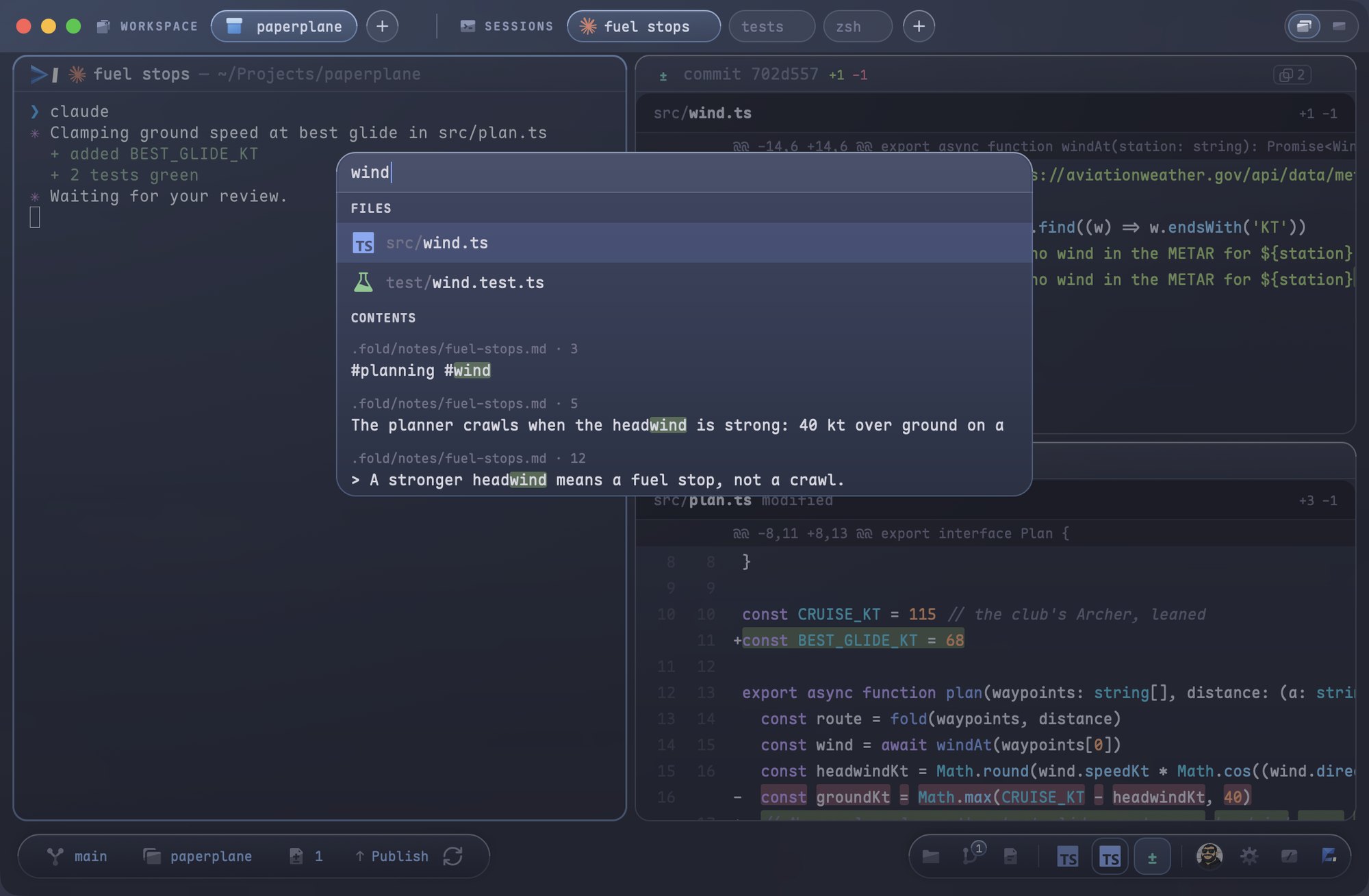Click the git branch icon in status bar
The height and width of the screenshot is (896, 1369).
click(x=55, y=856)
